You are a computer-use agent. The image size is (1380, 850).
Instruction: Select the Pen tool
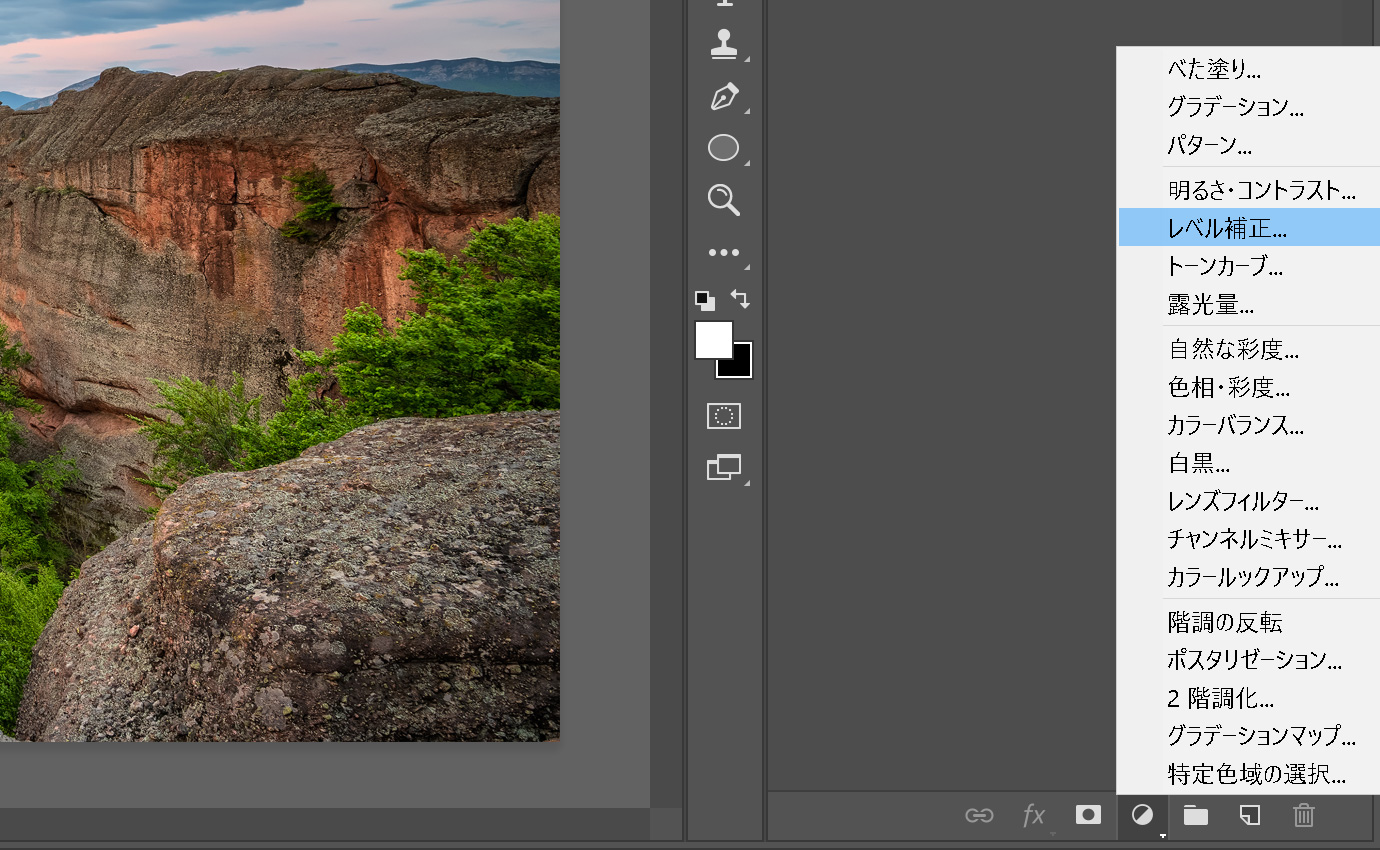[723, 97]
